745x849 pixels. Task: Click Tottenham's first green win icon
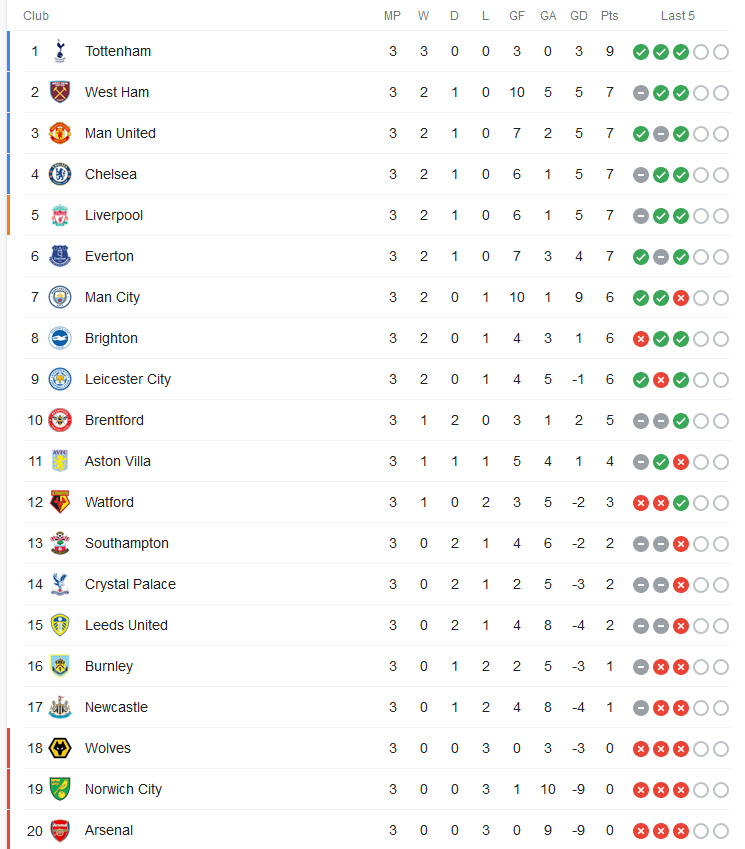click(x=641, y=52)
